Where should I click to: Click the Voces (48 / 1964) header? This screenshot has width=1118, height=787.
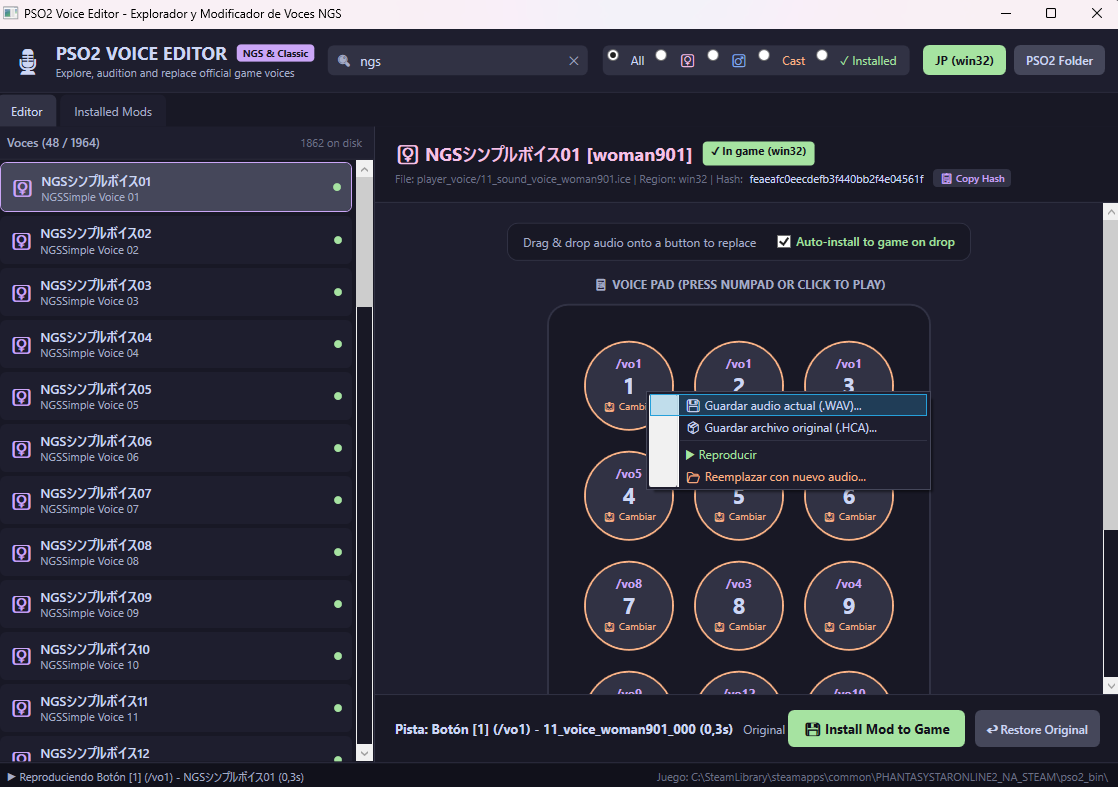pos(53,143)
